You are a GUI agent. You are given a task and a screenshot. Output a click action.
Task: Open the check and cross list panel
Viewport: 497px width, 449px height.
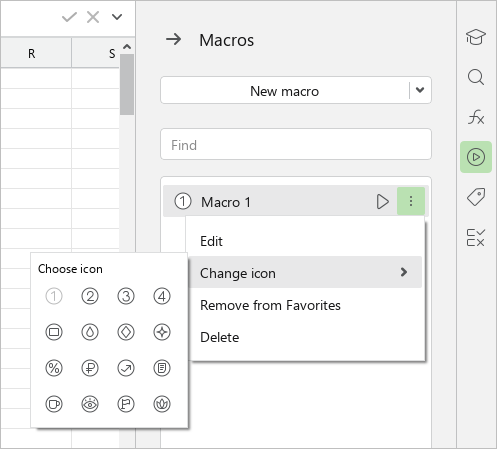476,237
